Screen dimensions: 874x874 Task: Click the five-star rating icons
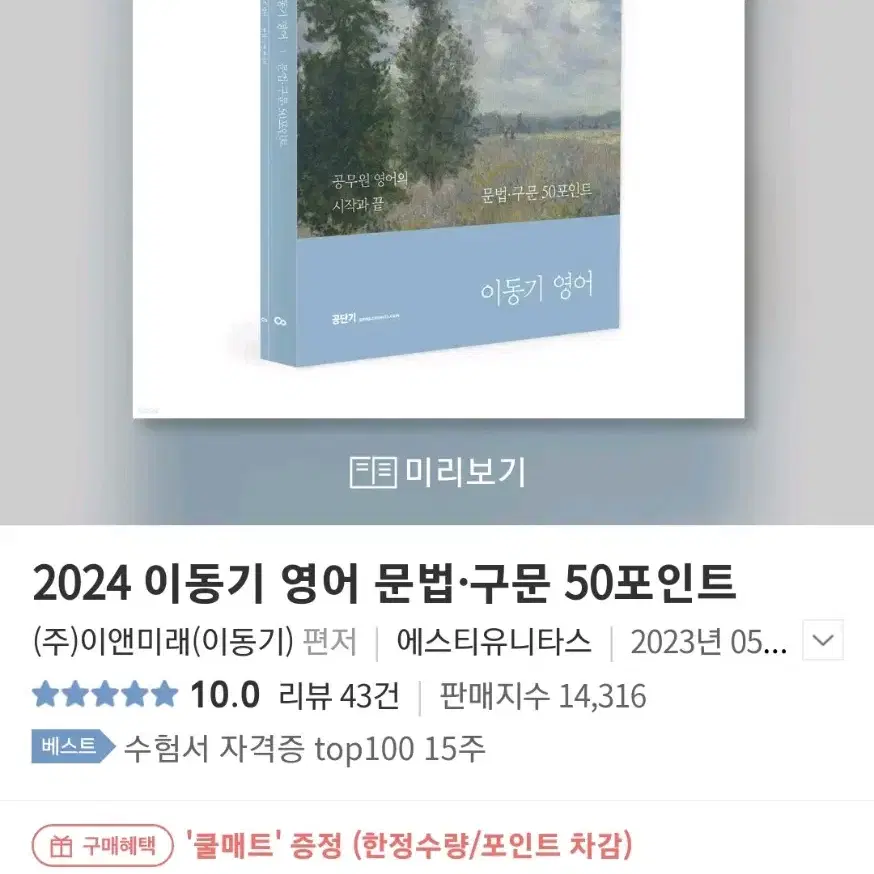click(105, 695)
